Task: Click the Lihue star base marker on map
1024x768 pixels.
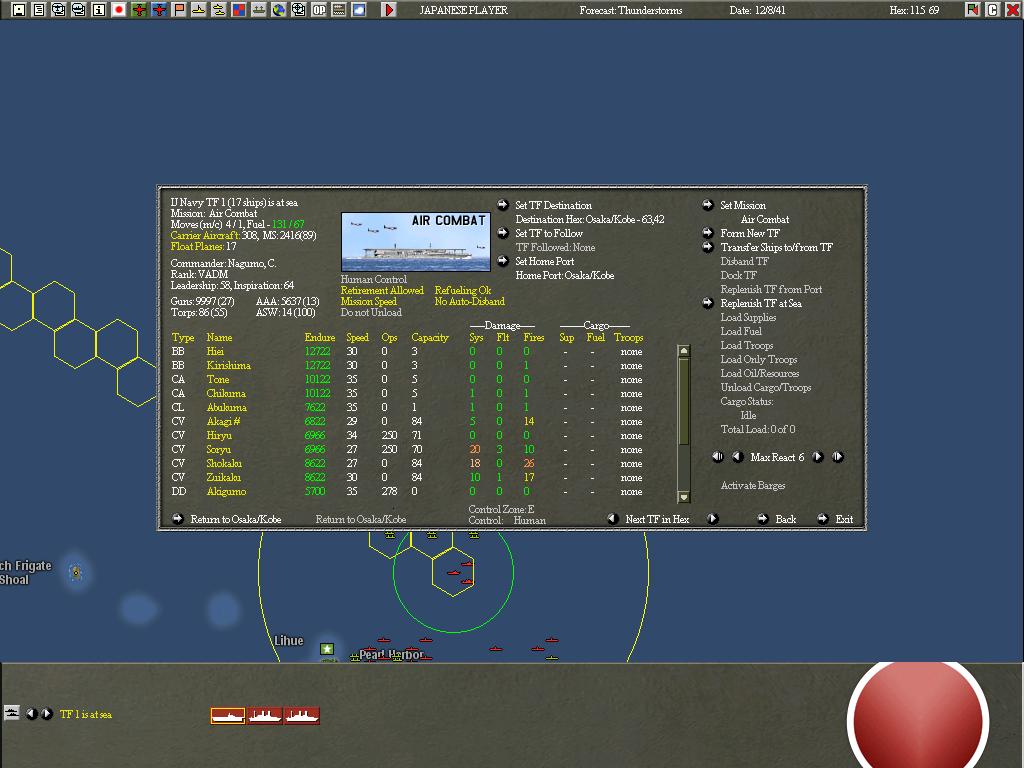Action: click(327, 648)
